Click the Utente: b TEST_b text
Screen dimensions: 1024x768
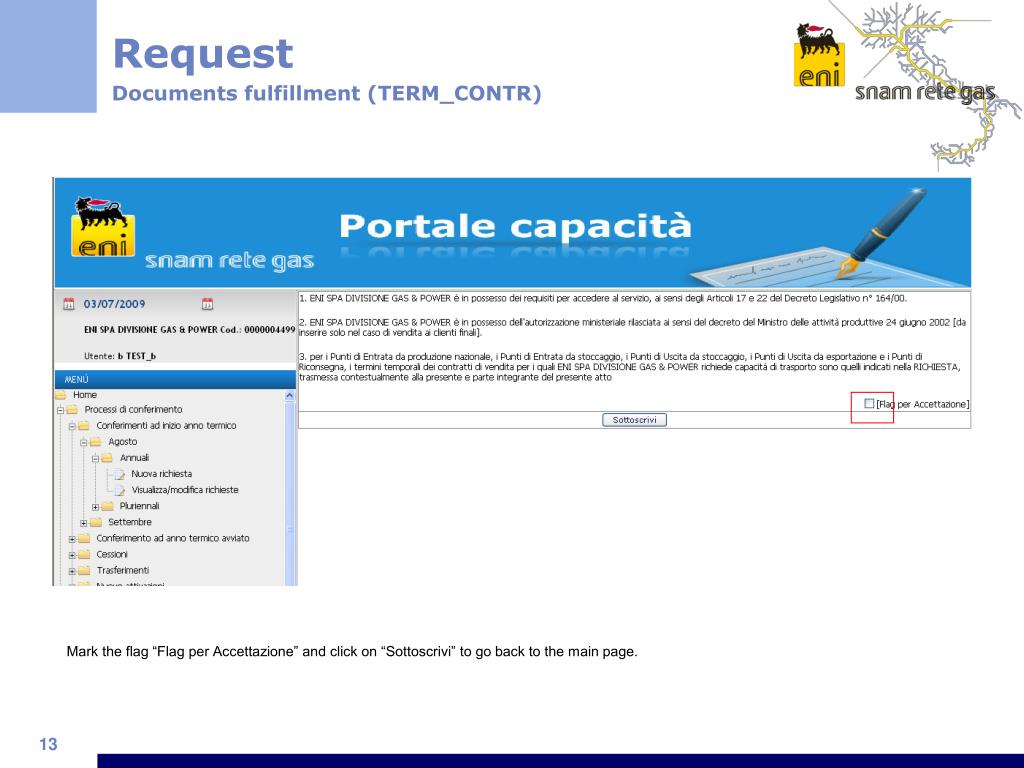120,356
